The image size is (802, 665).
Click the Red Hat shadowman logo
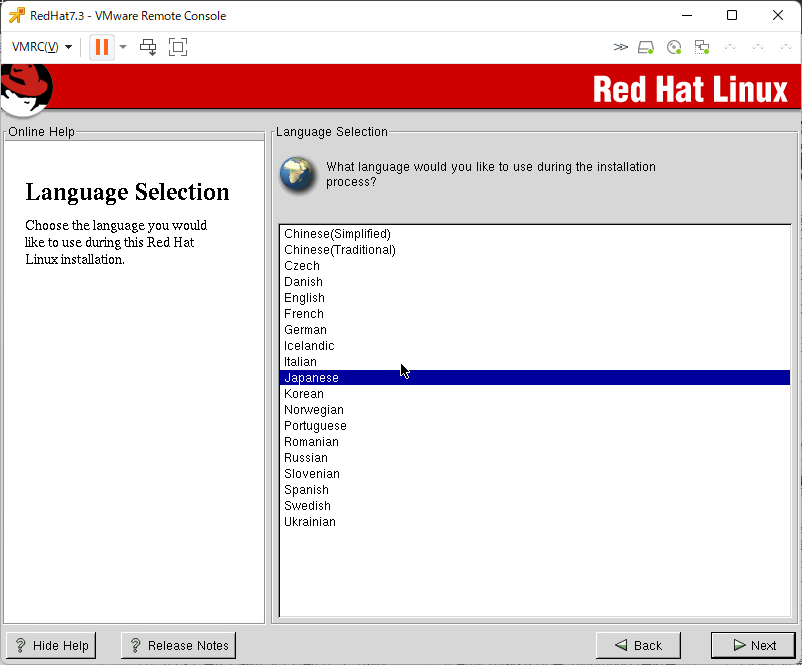point(26,90)
